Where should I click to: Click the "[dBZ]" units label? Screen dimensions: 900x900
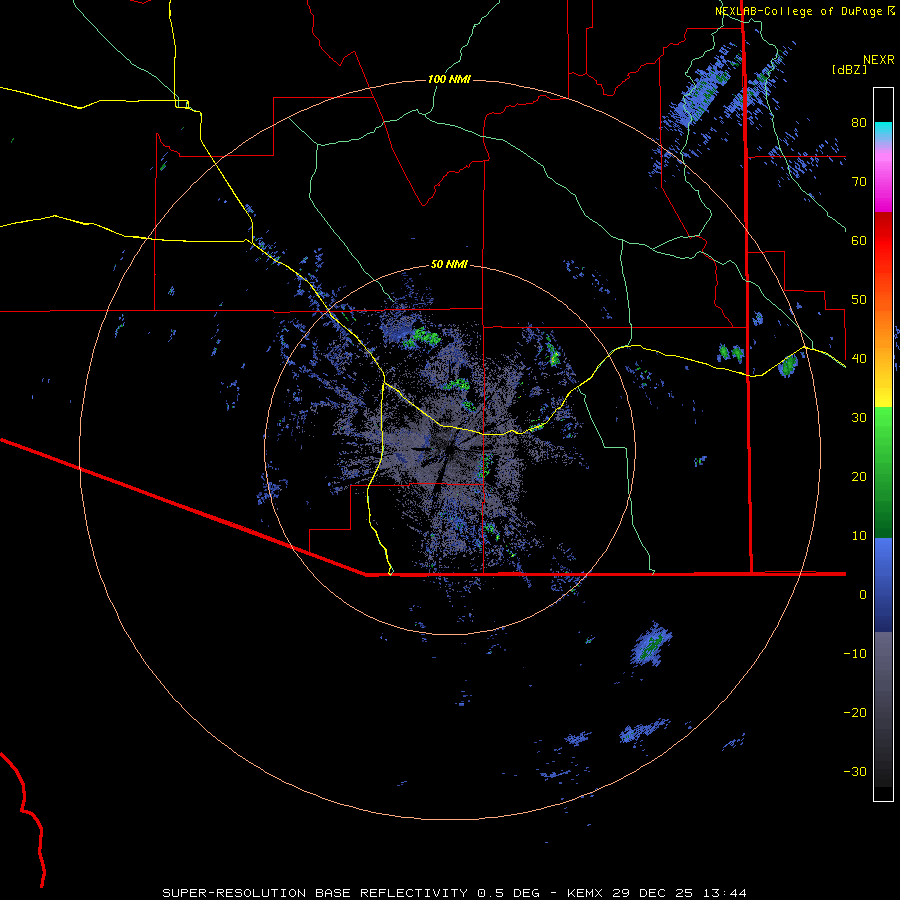click(x=849, y=69)
